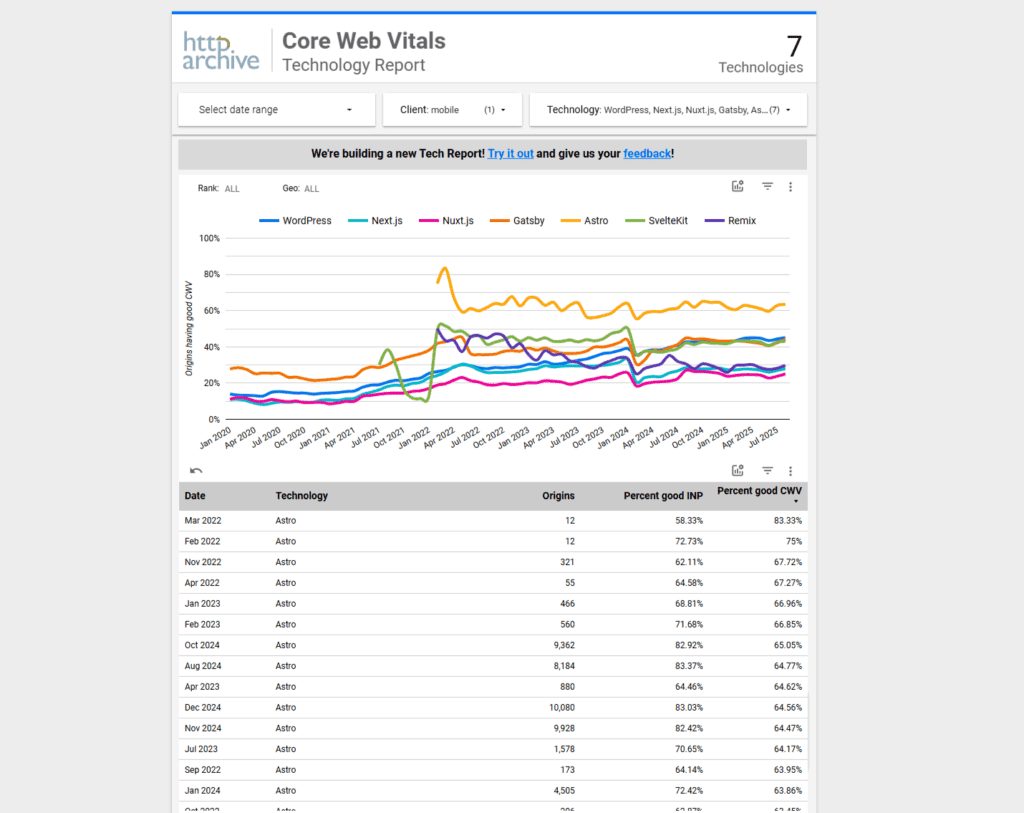Click undo arrow icon above table

tap(196, 471)
